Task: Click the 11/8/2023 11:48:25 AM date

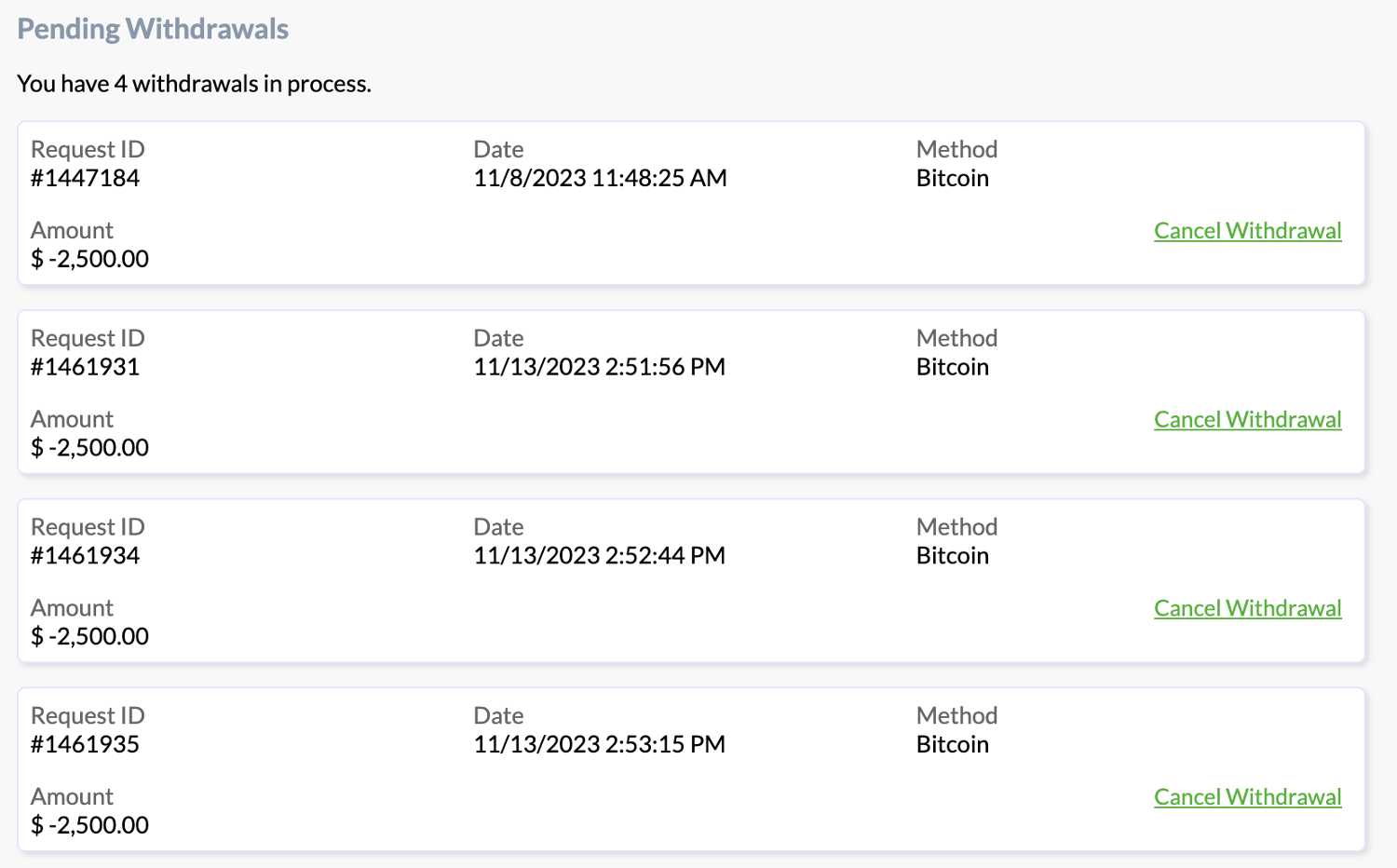Action: pyautogui.click(x=600, y=178)
